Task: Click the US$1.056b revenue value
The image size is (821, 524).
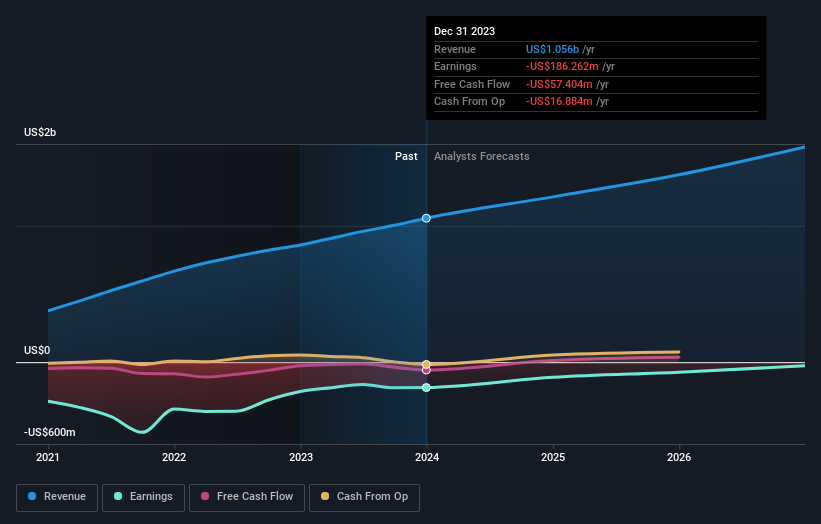Action: [x=552, y=49]
